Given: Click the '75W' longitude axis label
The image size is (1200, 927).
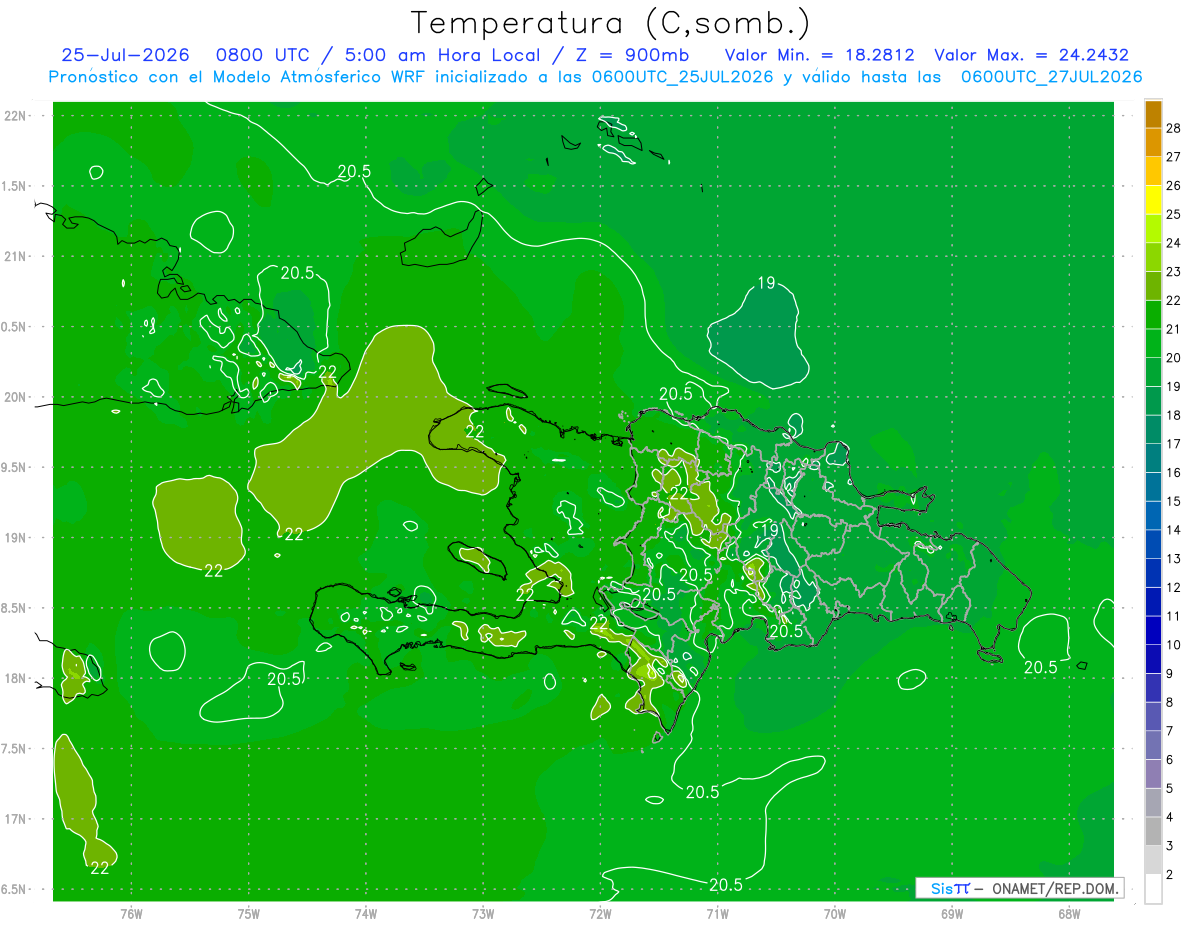Looking at the screenshot, I should pyautogui.click(x=249, y=913).
